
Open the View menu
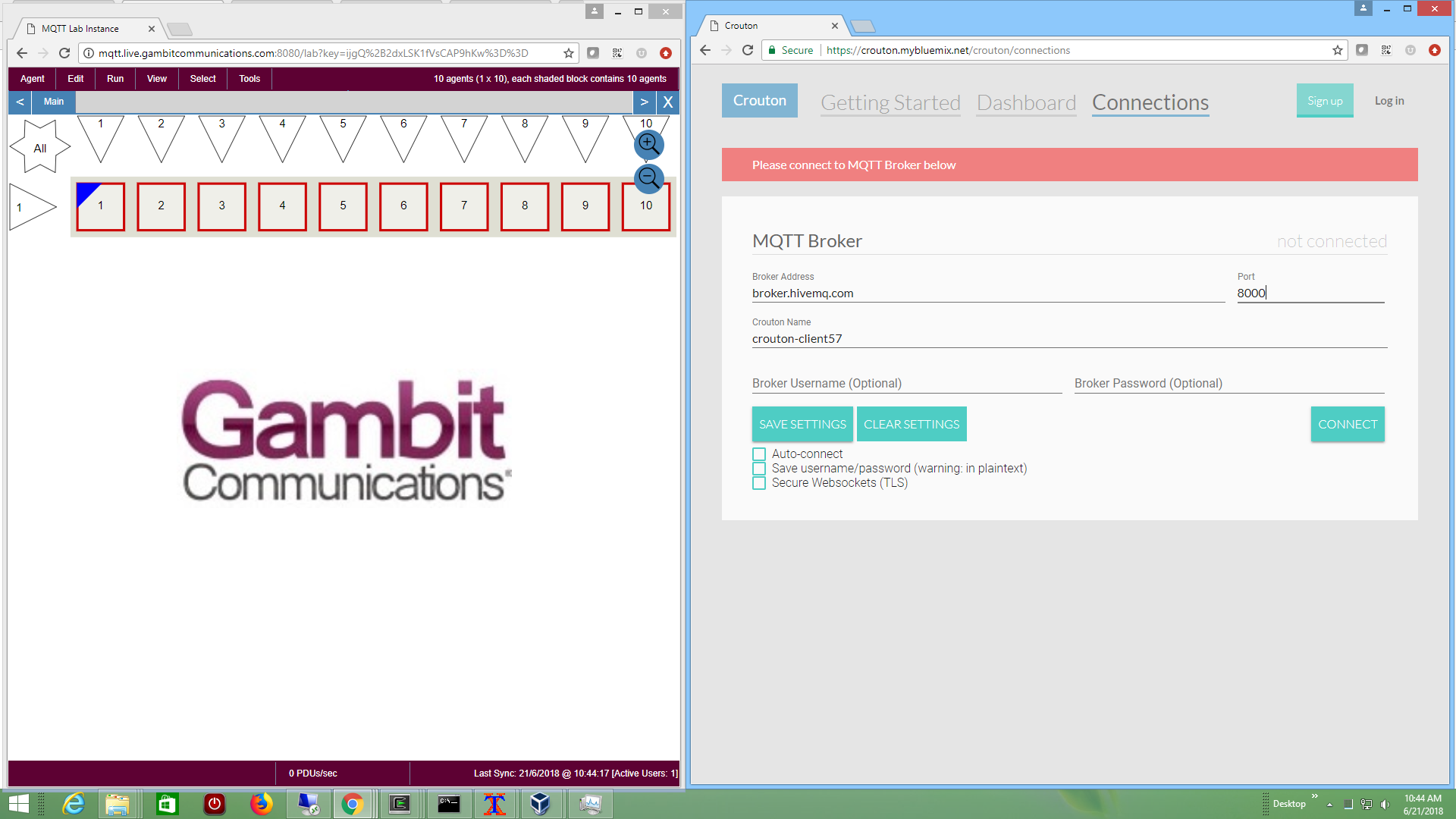(x=157, y=79)
